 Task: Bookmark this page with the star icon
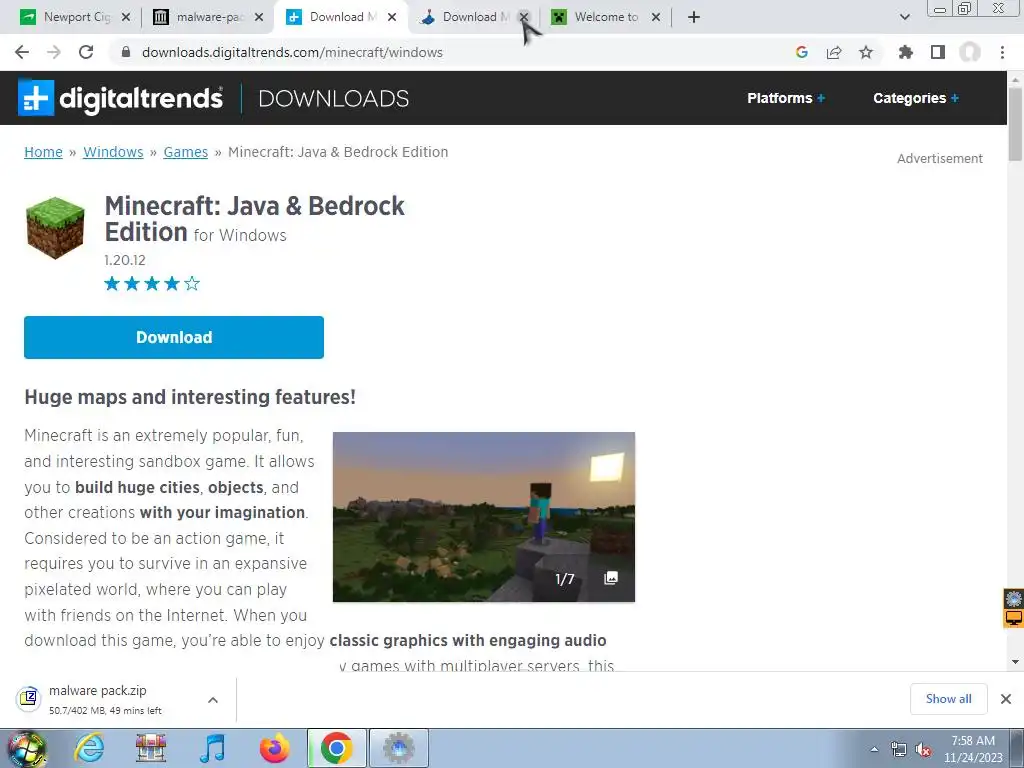tap(866, 52)
